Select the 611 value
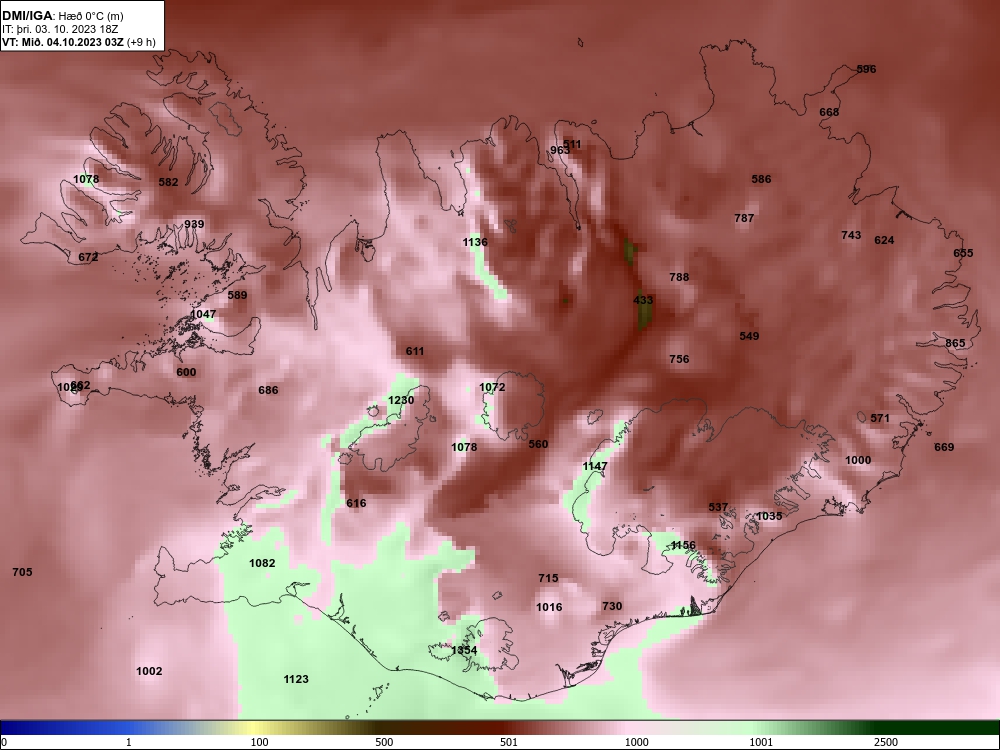The width and height of the screenshot is (1000, 750). (x=415, y=351)
